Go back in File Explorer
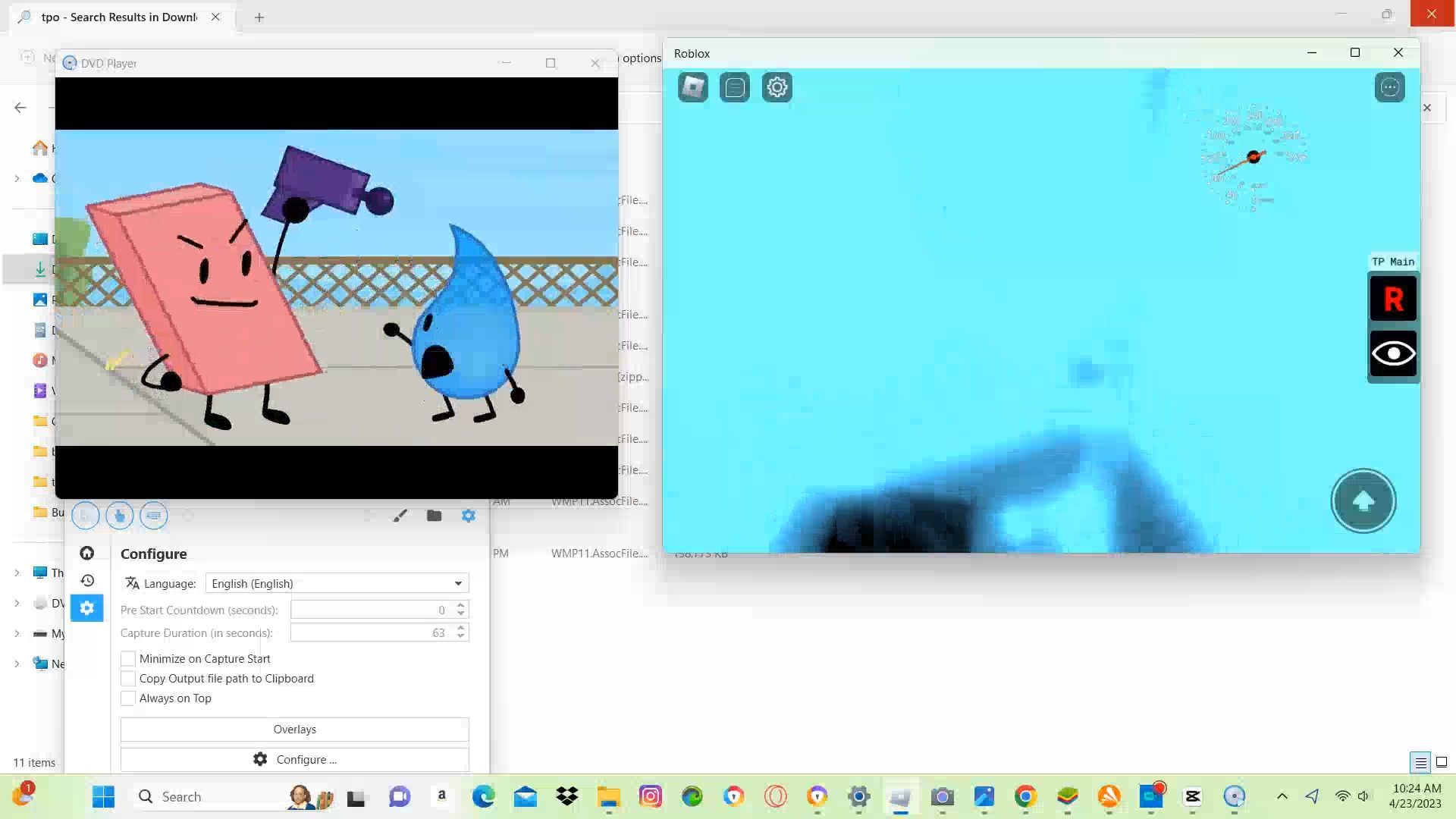The height and width of the screenshot is (819, 1456). pos(20,108)
